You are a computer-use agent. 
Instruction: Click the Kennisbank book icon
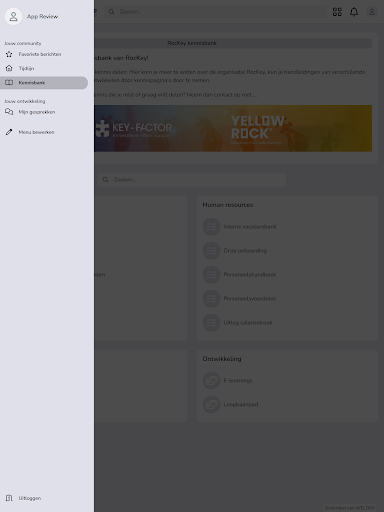click(9, 82)
